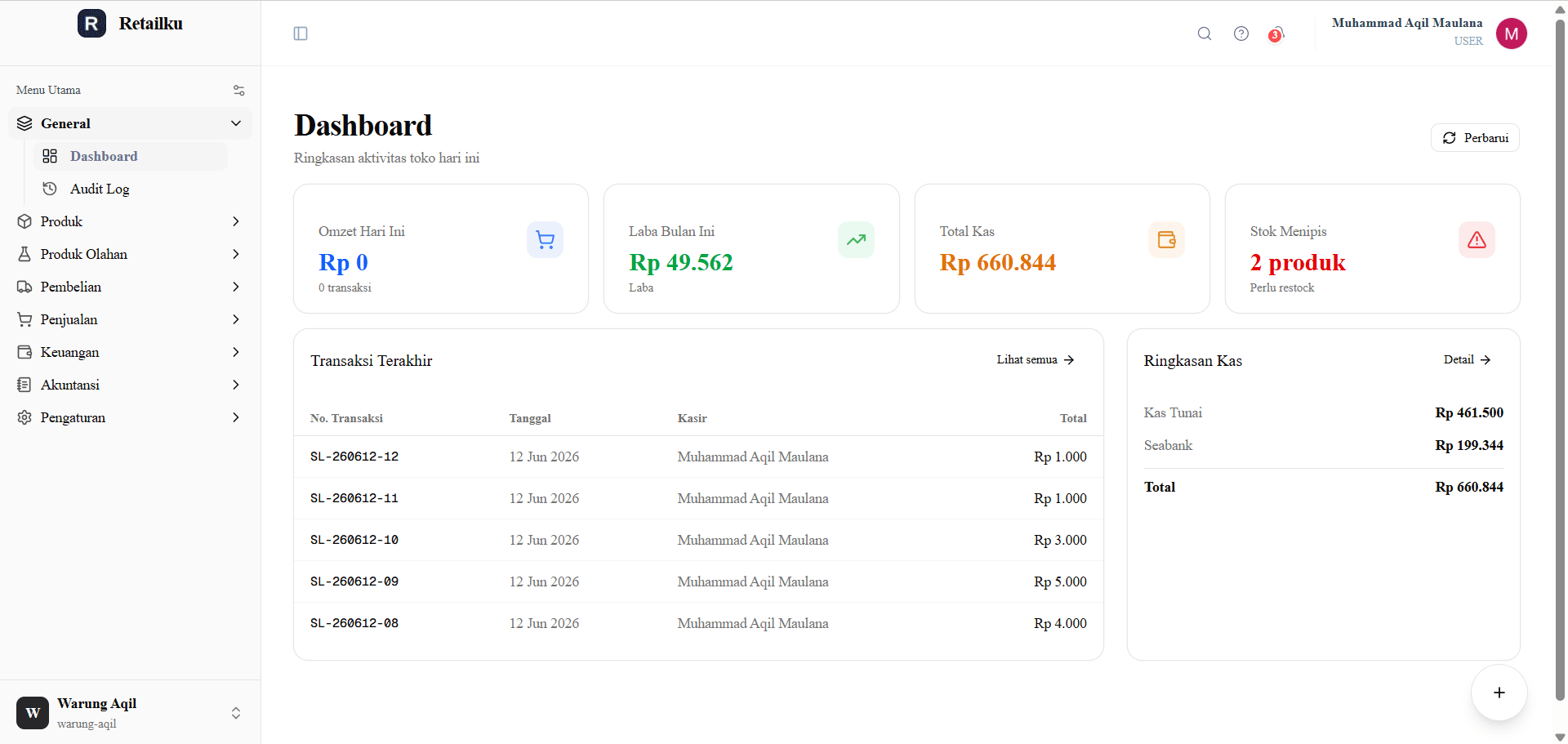
Task: Click the warning triangle on Stok Menipis card
Action: tap(1477, 240)
